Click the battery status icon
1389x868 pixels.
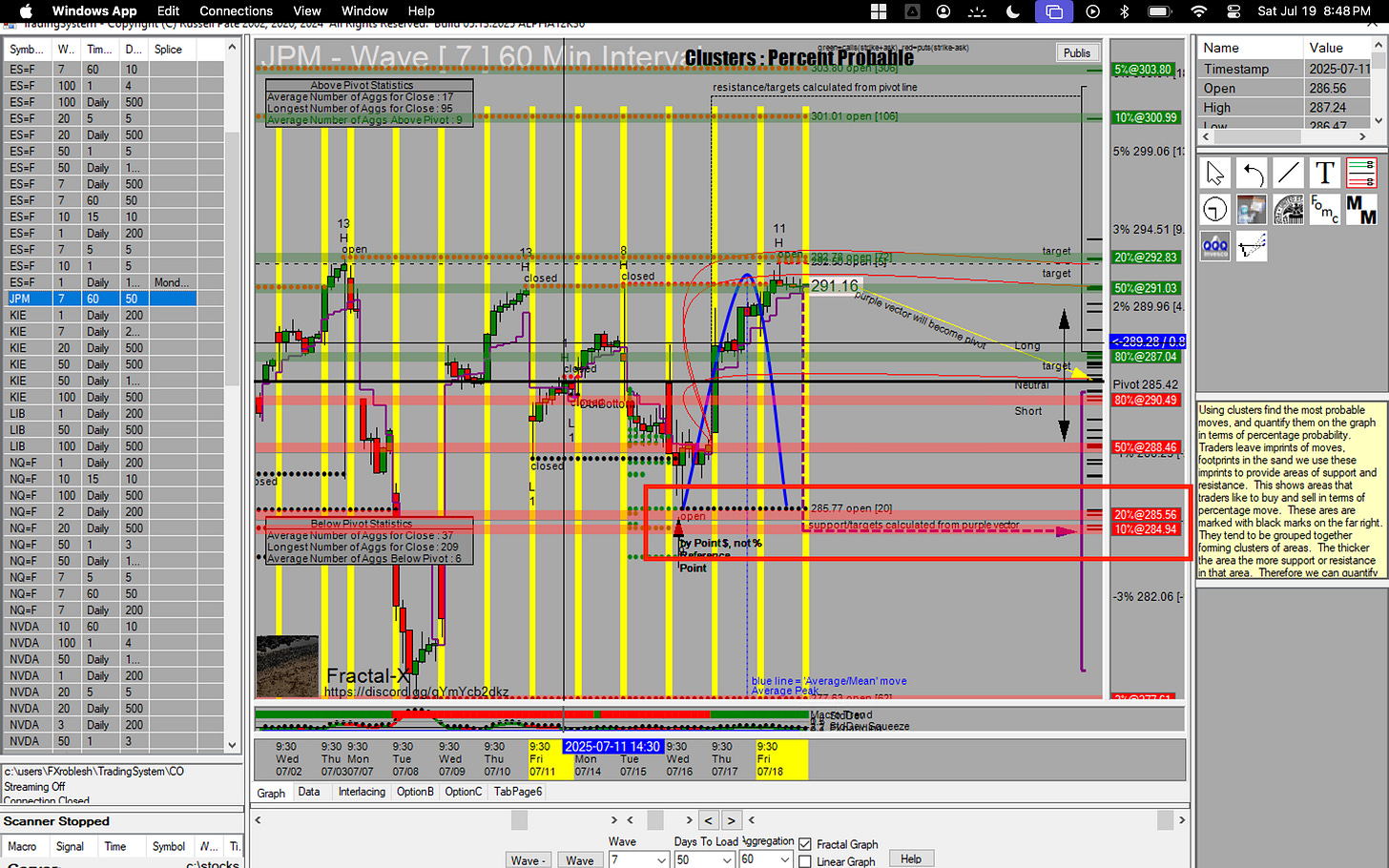pos(1160,11)
